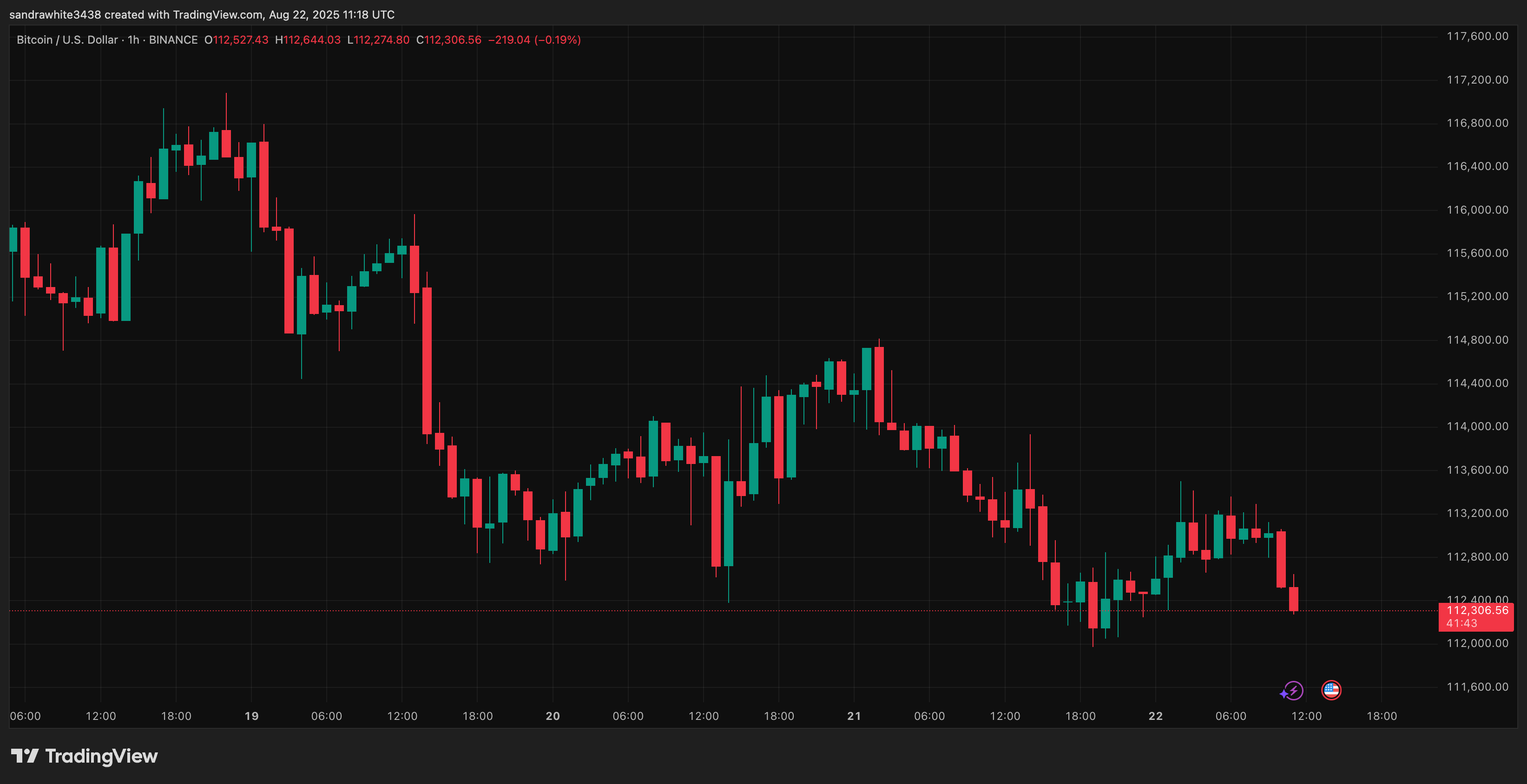This screenshot has width=1527, height=784.
Task: Click the high value H112,644.03
Action: click(x=308, y=39)
